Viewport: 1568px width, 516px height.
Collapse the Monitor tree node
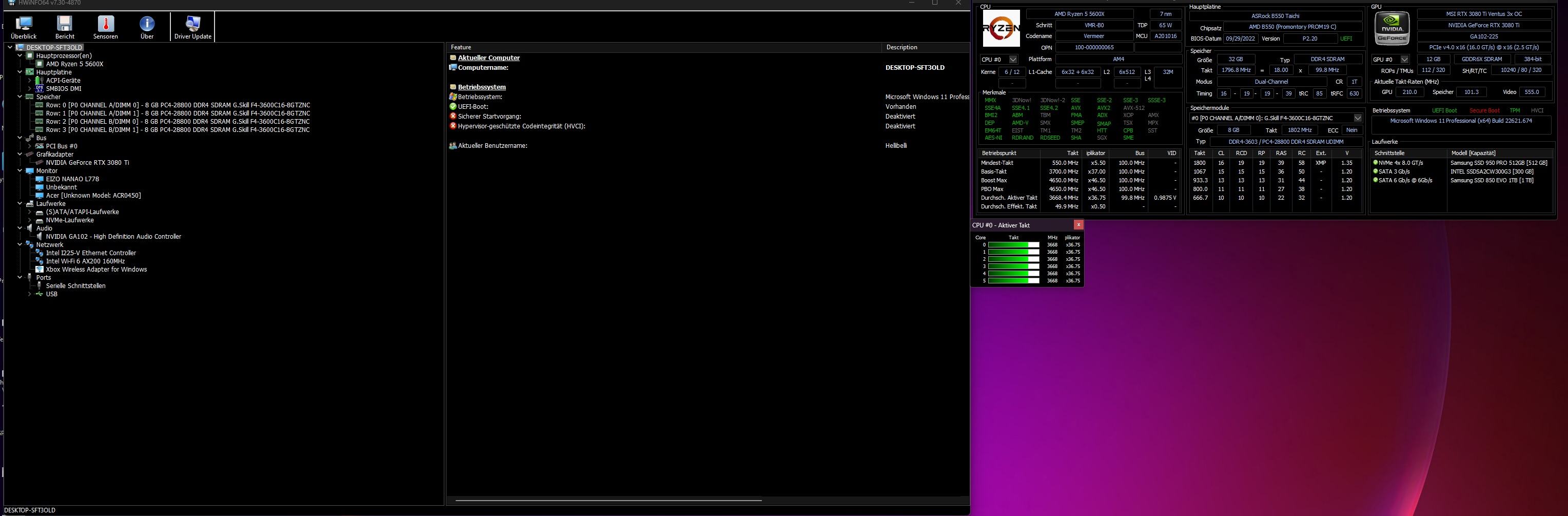pyautogui.click(x=20, y=170)
